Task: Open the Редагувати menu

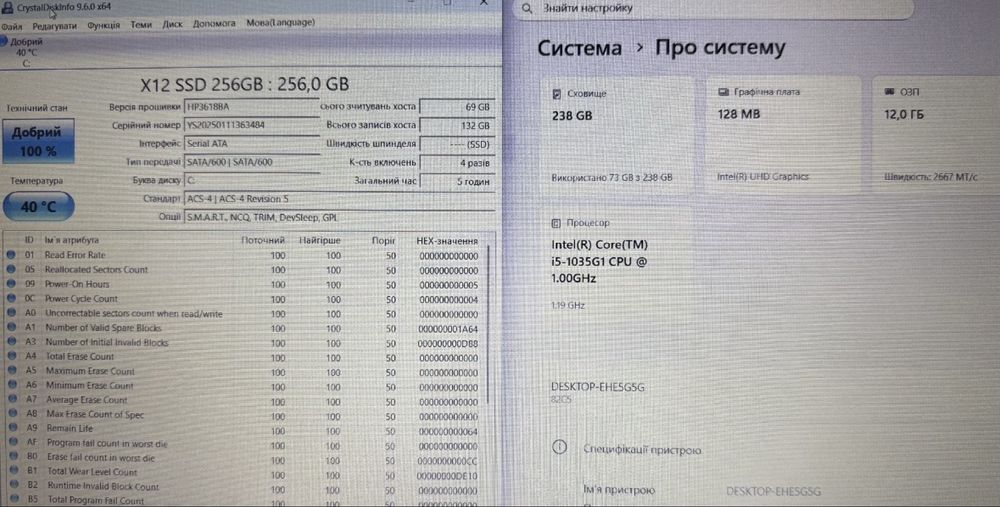Action: point(54,26)
